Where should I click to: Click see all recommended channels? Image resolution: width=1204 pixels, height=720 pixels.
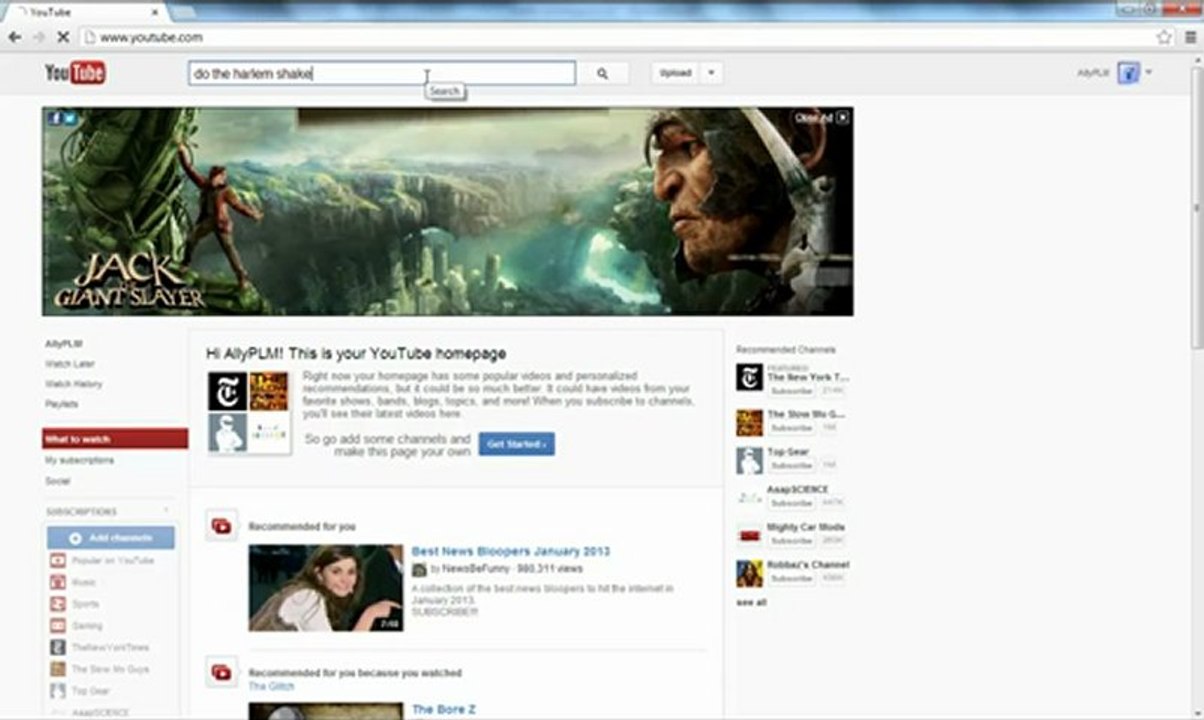click(751, 603)
